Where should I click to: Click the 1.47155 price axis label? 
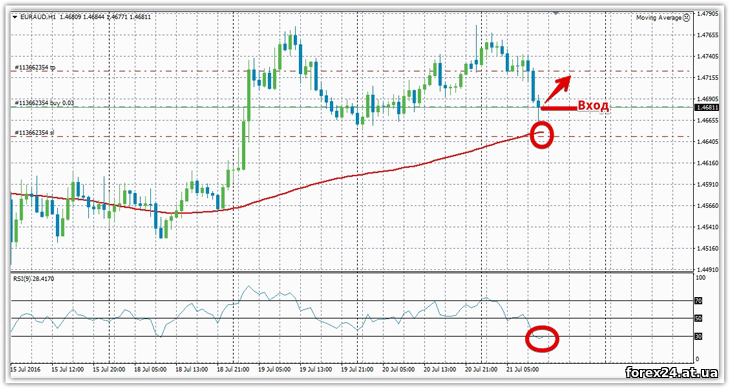point(708,78)
